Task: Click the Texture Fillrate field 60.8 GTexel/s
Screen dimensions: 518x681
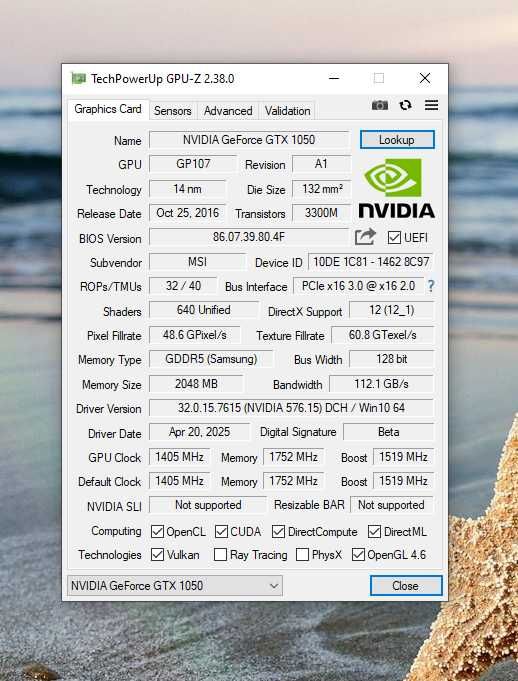Action: [x=383, y=335]
